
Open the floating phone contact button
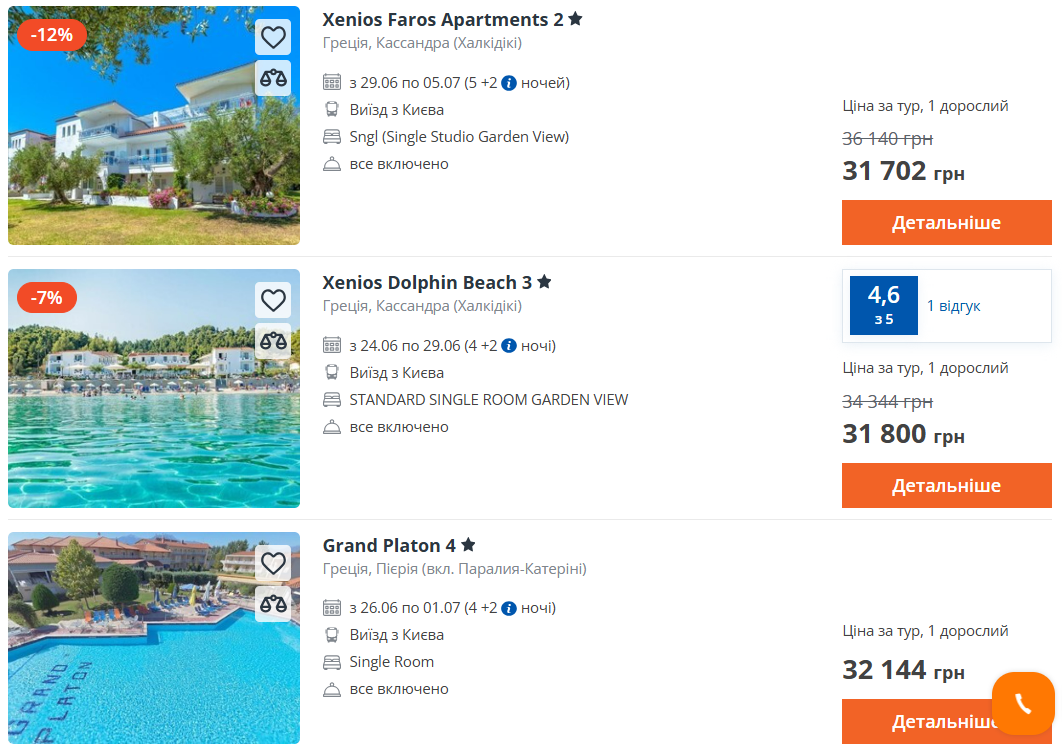pos(1023,703)
